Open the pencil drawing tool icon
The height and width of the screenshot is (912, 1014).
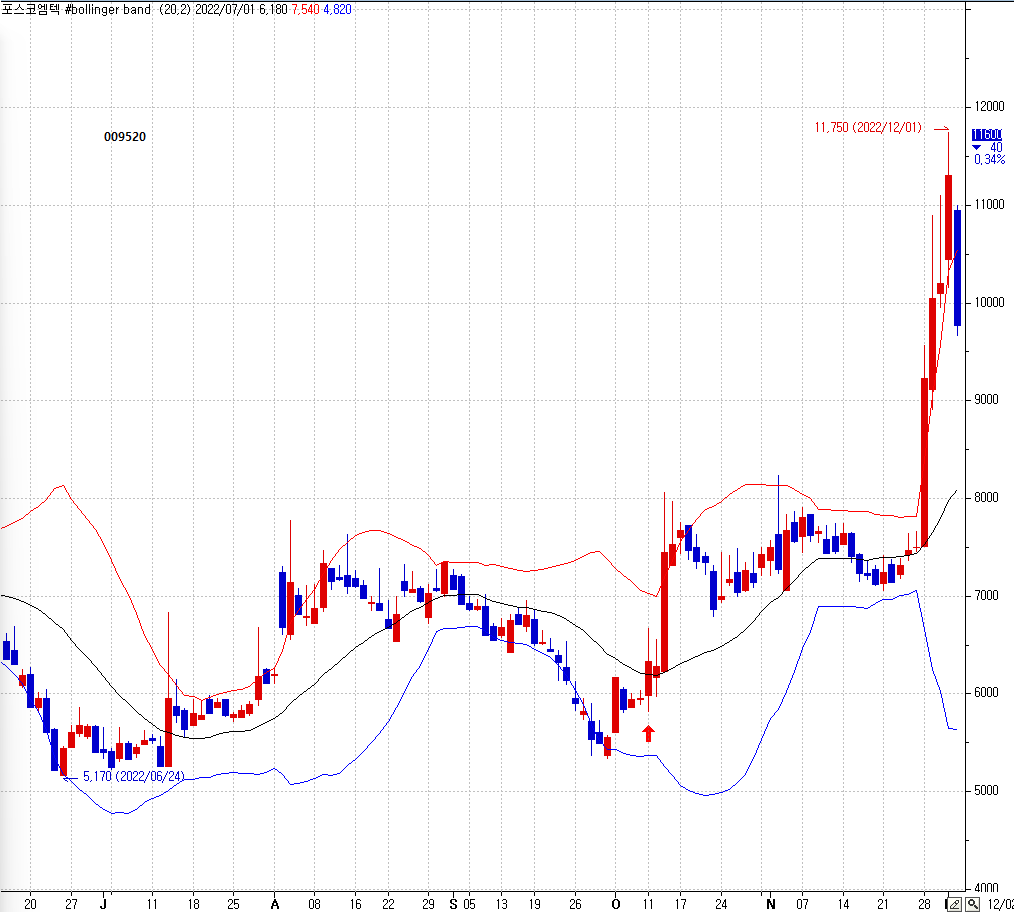pyautogui.click(x=956, y=904)
